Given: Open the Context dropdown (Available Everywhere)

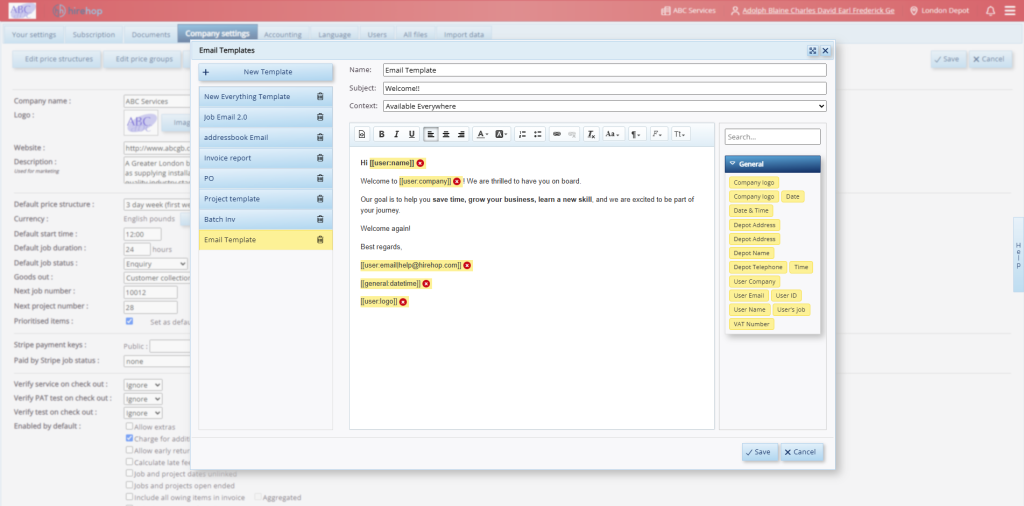Looking at the screenshot, I should pyautogui.click(x=605, y=106).
